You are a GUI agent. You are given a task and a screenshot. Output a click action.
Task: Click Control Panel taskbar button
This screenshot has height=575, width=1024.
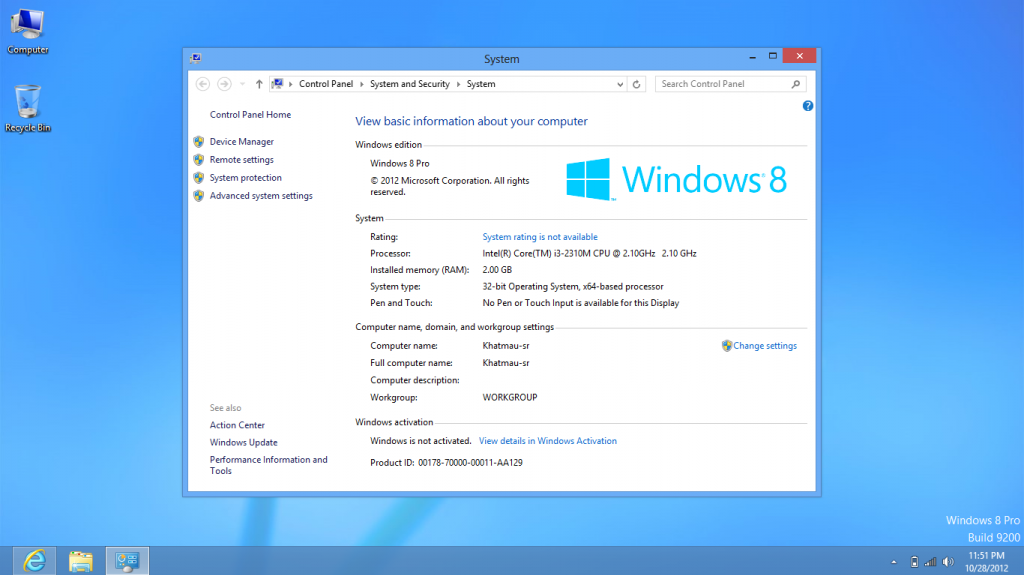[127, 561]
